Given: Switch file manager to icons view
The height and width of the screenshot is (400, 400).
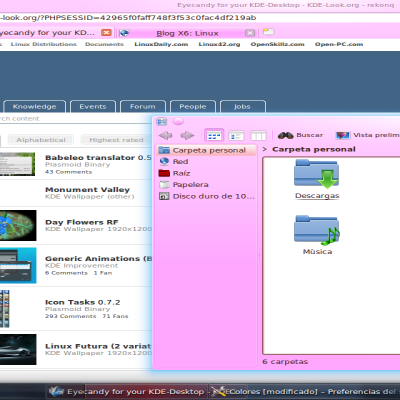Looking at the screenshot, I should [x=214, y=136].
